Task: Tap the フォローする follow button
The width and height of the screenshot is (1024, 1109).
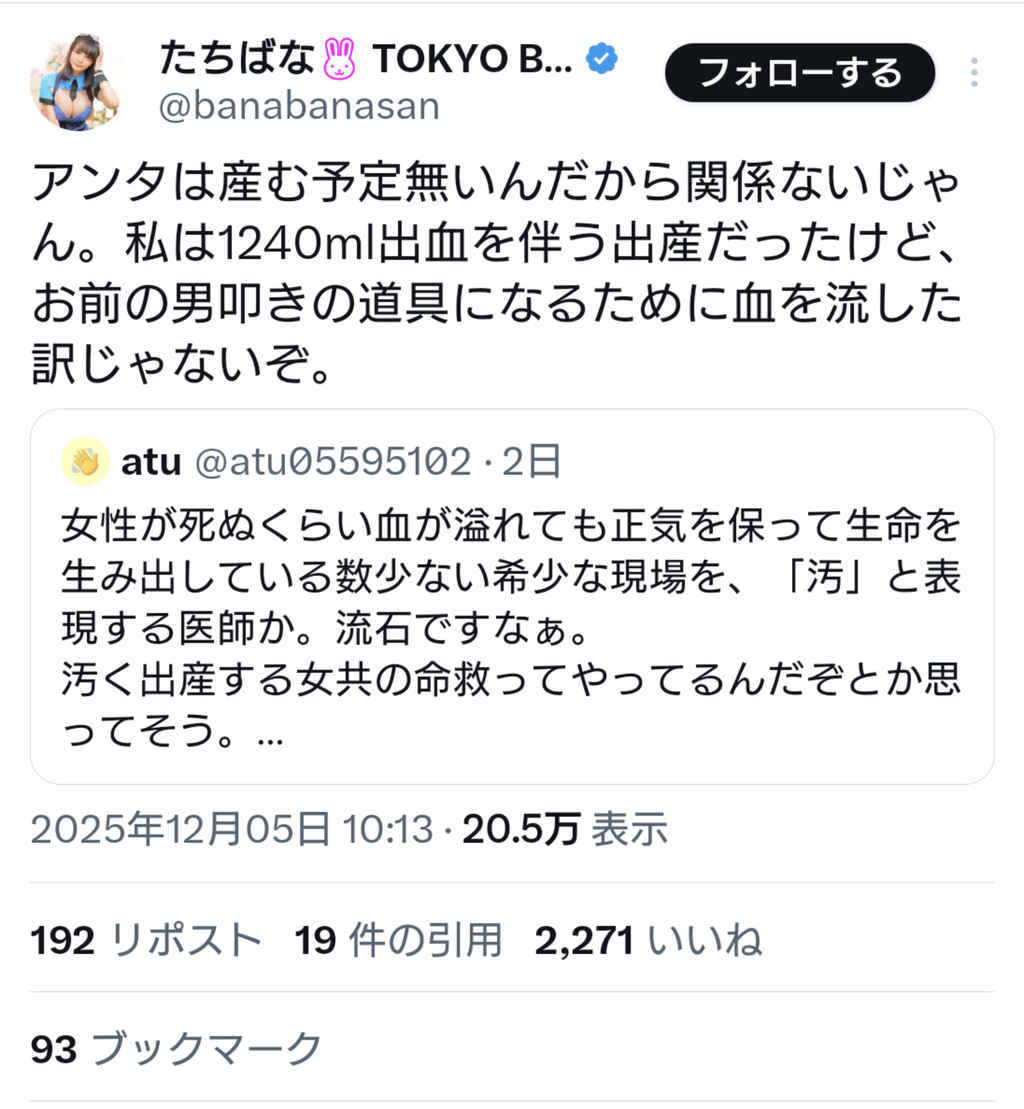Action: (800, 73)
